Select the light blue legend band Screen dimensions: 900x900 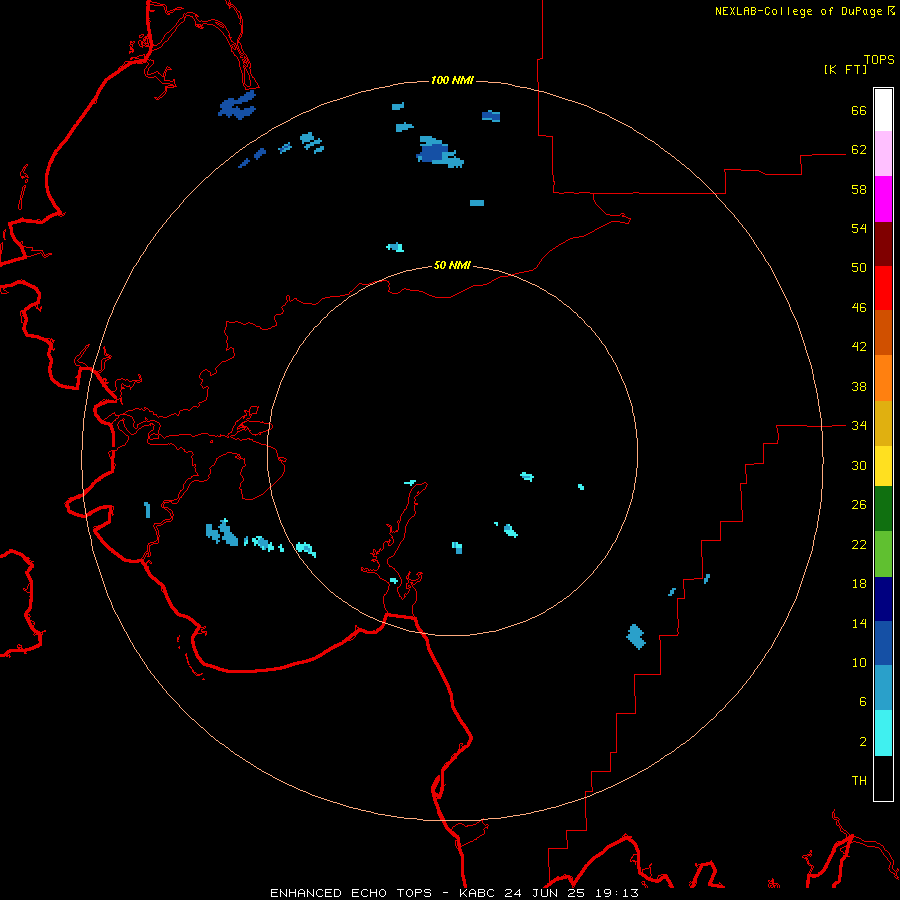point(883,687)
